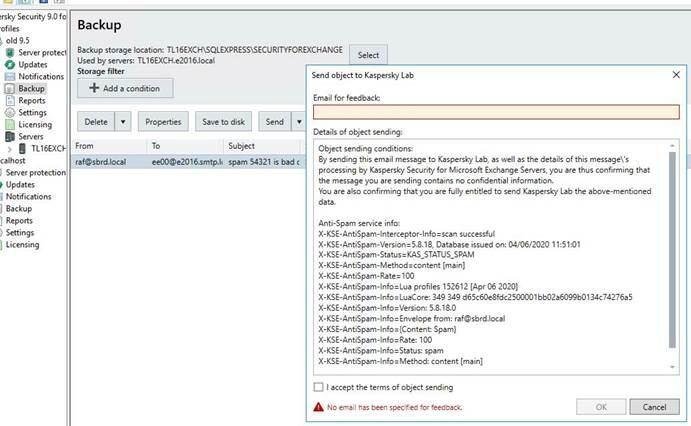Click the scroll down arrow in details box
Image resolution: width=691 pixels, height=426 pixels.
point(672,367)
